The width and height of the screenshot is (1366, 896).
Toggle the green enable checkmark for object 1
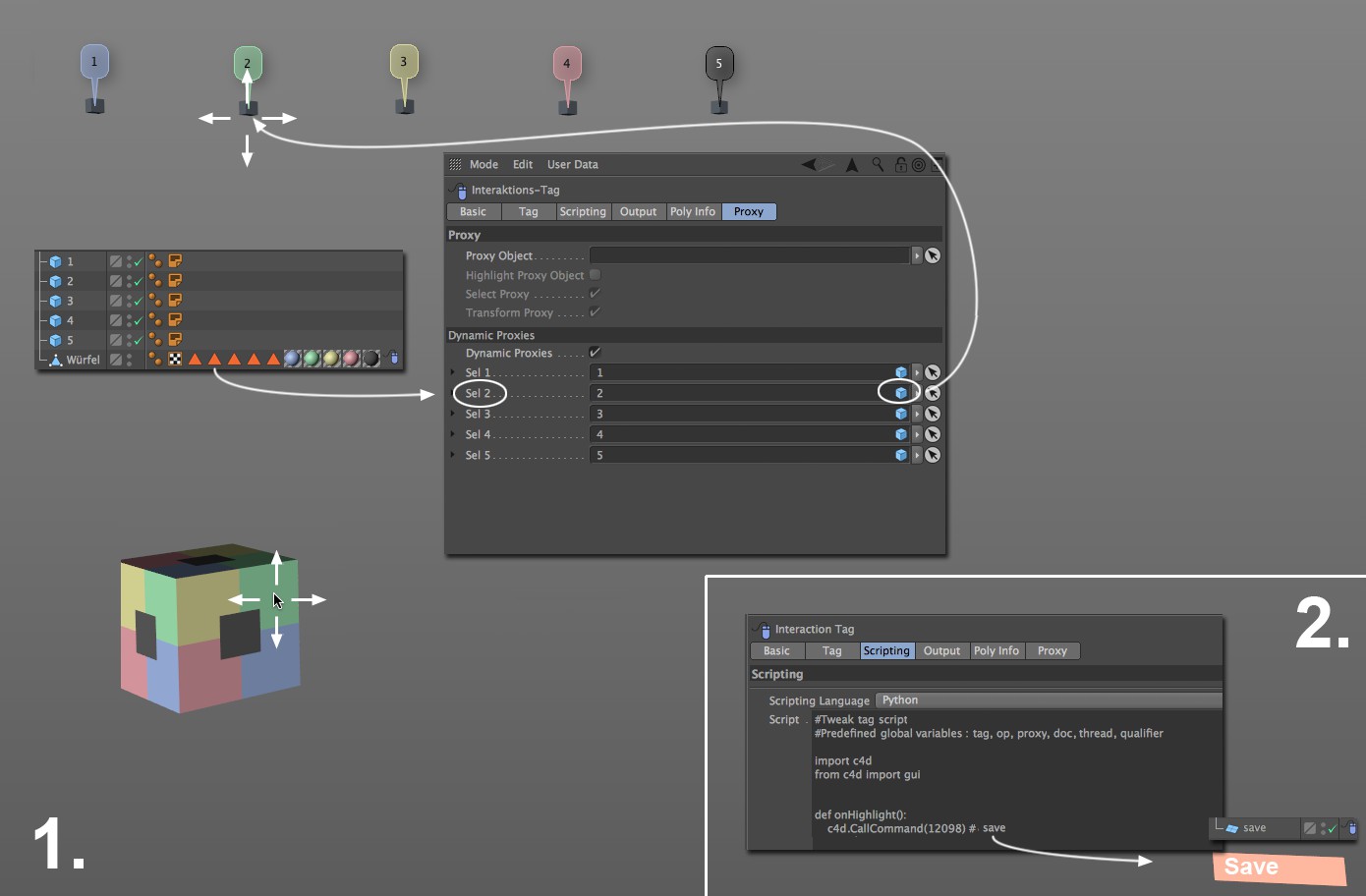pyautogui.click(x=138, y=262)
